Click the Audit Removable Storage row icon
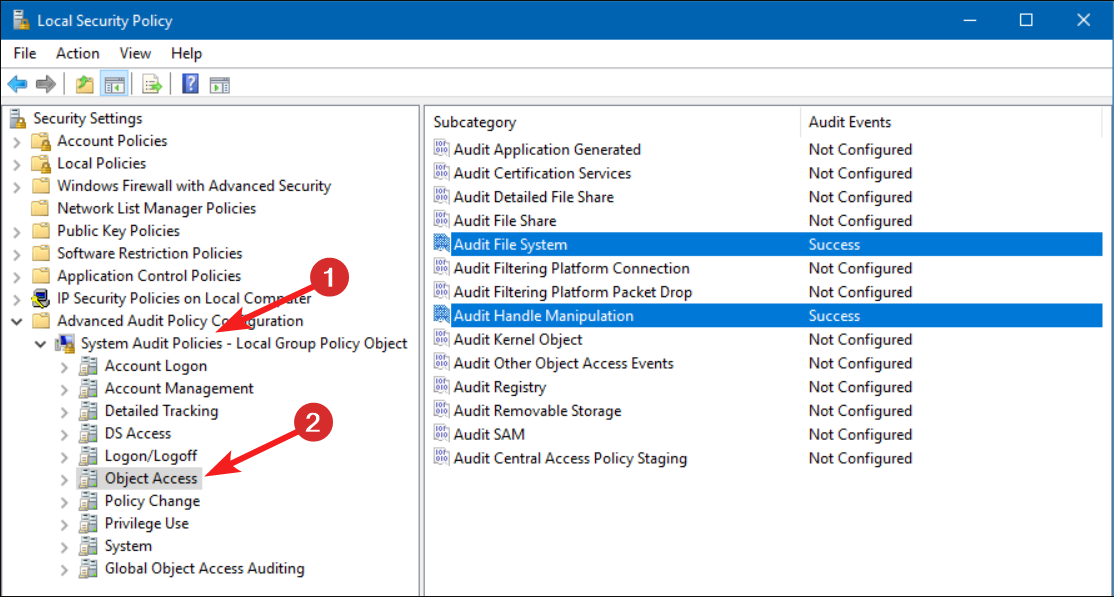Screen dimensions: 1114x597 (x=441, y=411)
